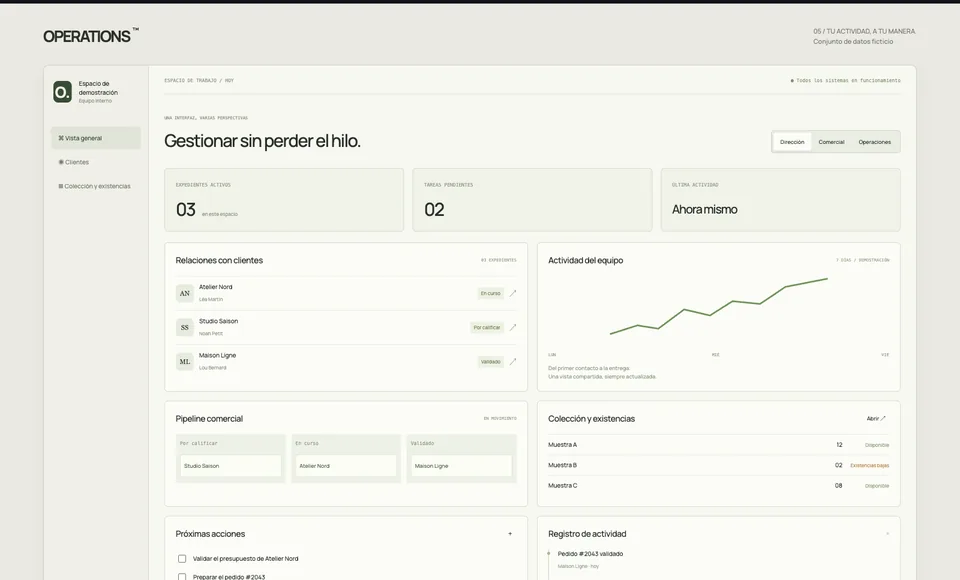
Task: Click the AN avatar badge
Action: click(184, 293)
